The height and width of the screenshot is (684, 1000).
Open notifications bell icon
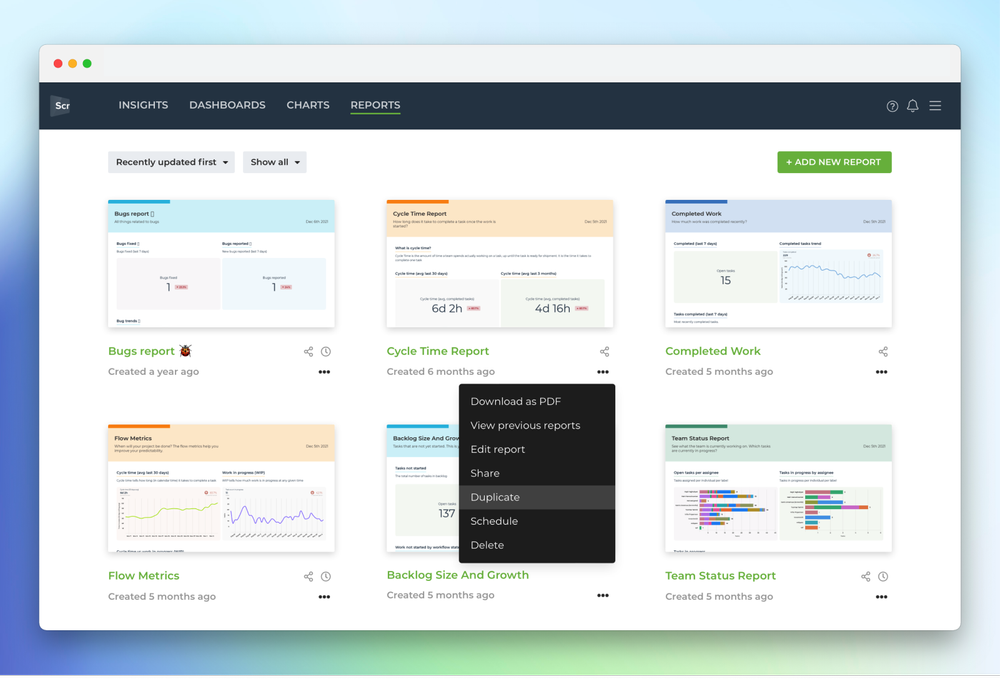point(913,106)
